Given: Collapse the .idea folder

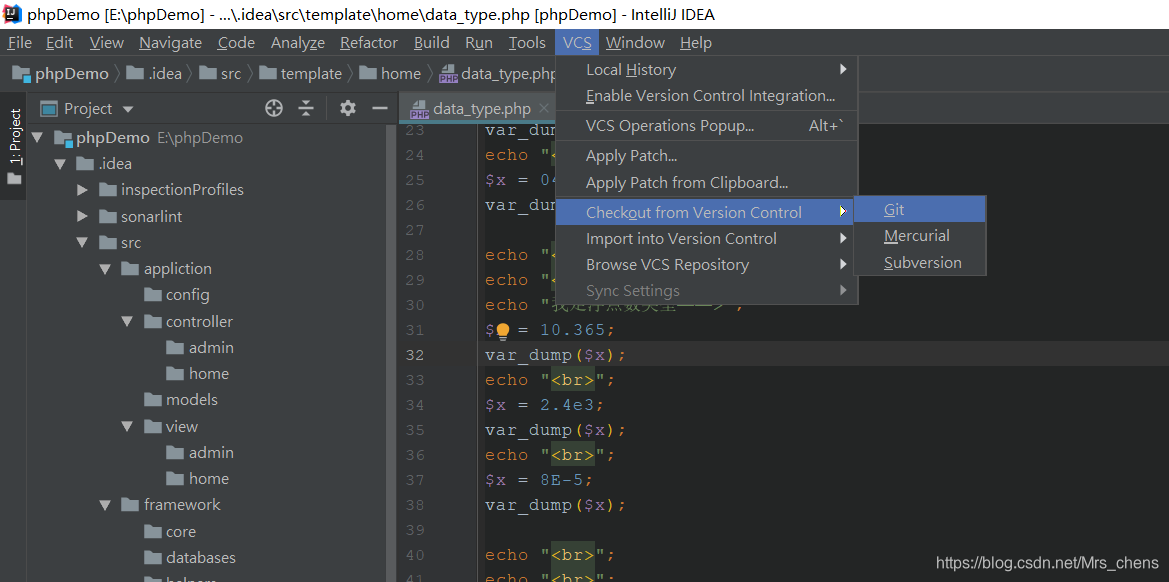Looking at the screenshot, I should click(60, 164).
